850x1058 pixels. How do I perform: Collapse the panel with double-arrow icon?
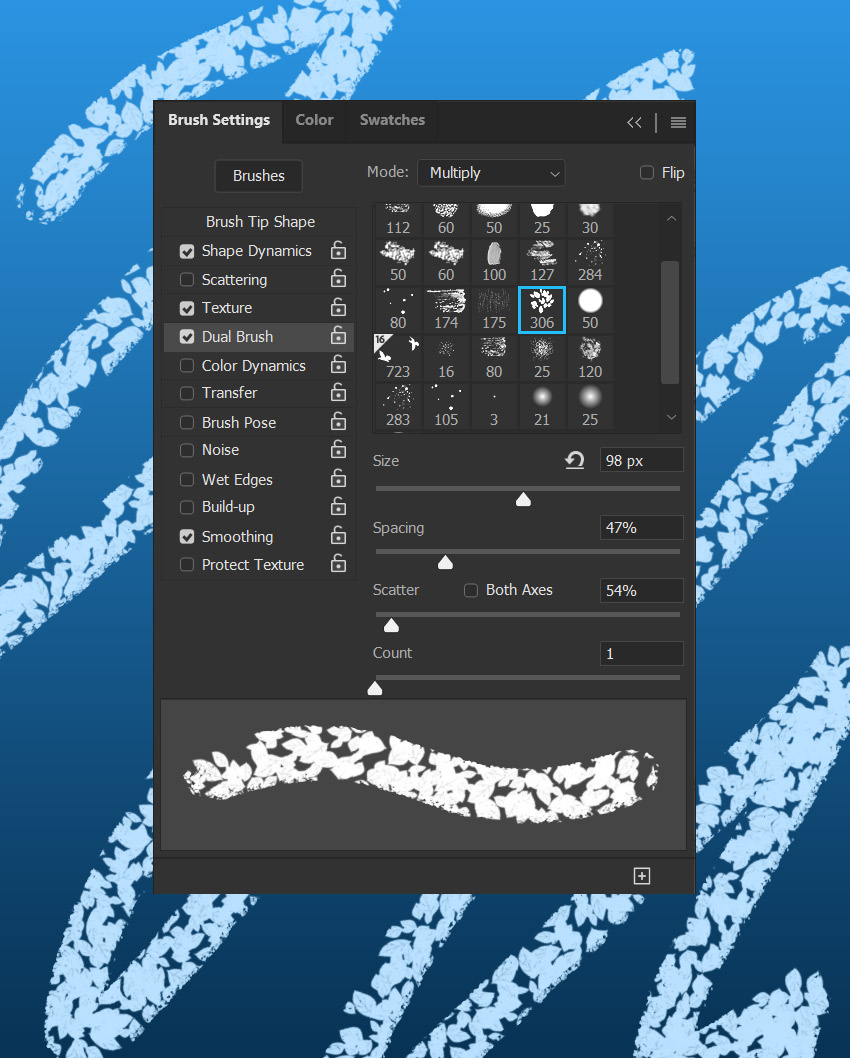pos(634,122)
